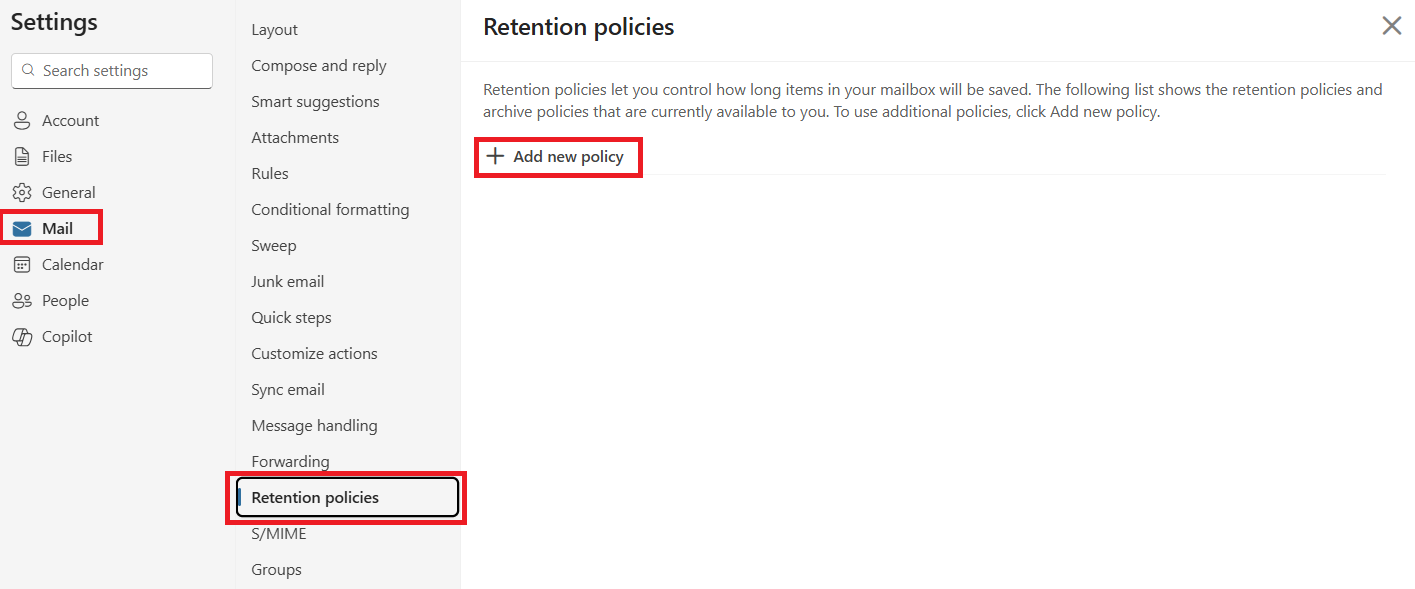Select Quick steps entry
The image size is (1415, 589).
291,318
